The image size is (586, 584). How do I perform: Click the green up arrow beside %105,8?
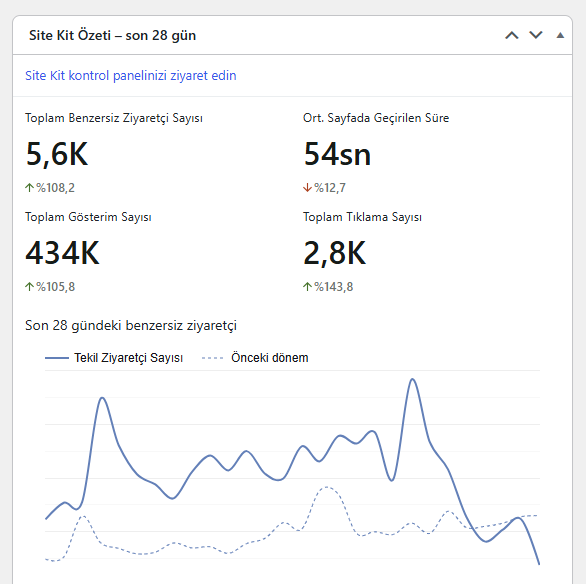(29, 287)
